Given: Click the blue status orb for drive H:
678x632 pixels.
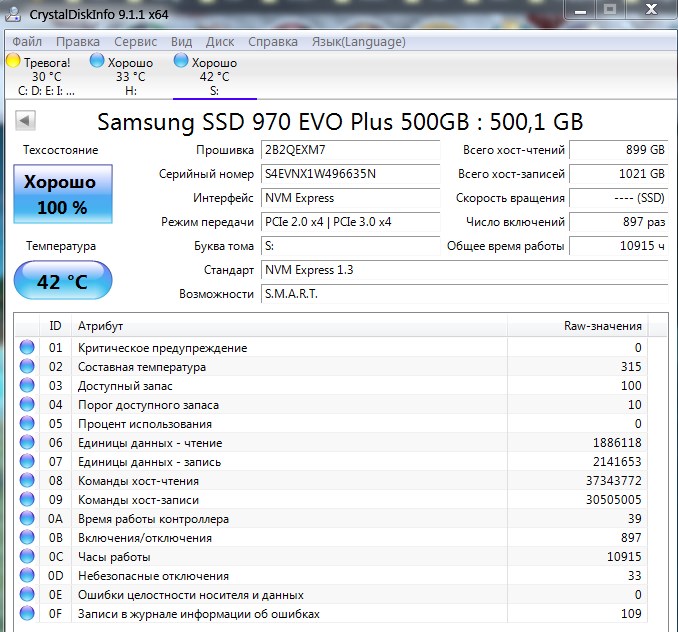Looking at the screenshot, I should (x=97, y=61).
